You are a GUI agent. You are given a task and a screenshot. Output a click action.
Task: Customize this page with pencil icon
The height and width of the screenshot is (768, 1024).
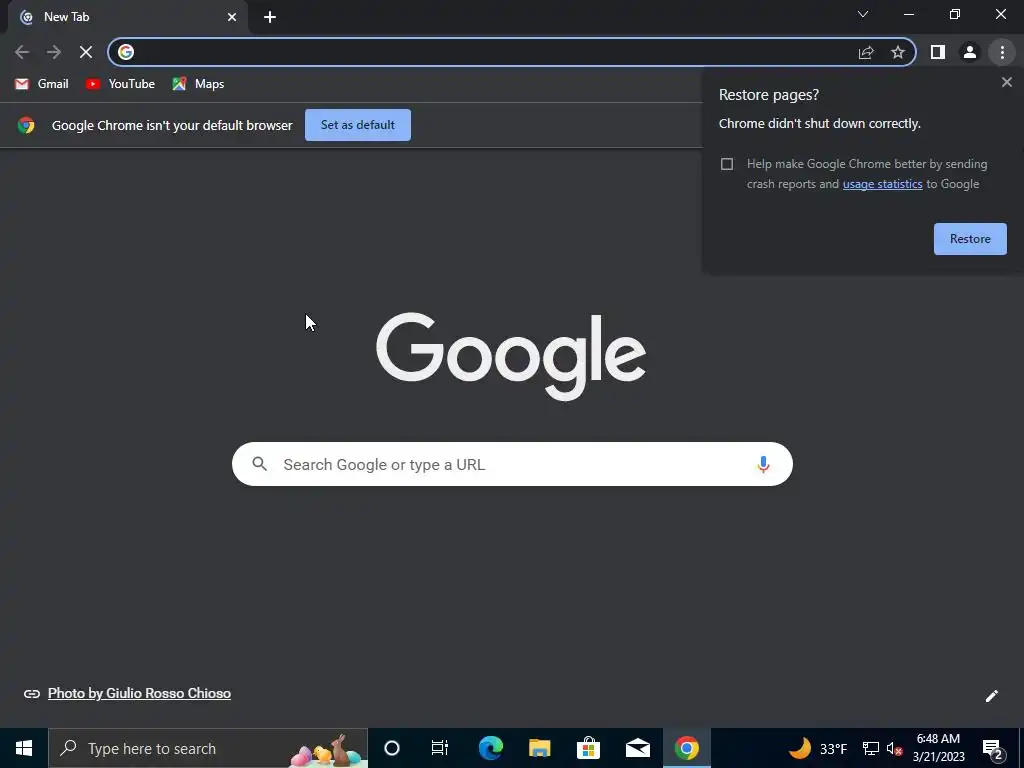tap(991, 696)
